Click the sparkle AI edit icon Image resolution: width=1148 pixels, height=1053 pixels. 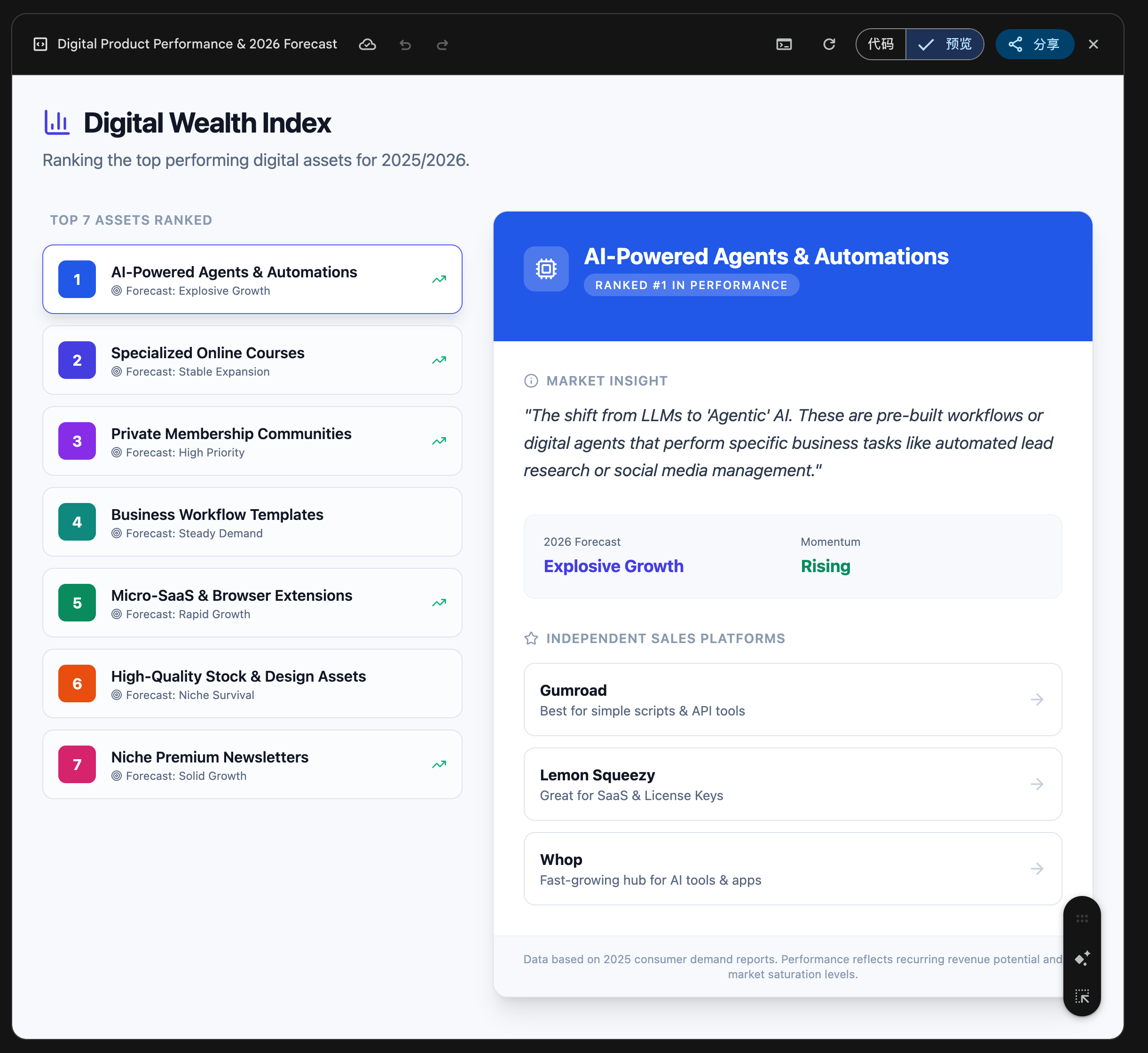pos(1082,958)
